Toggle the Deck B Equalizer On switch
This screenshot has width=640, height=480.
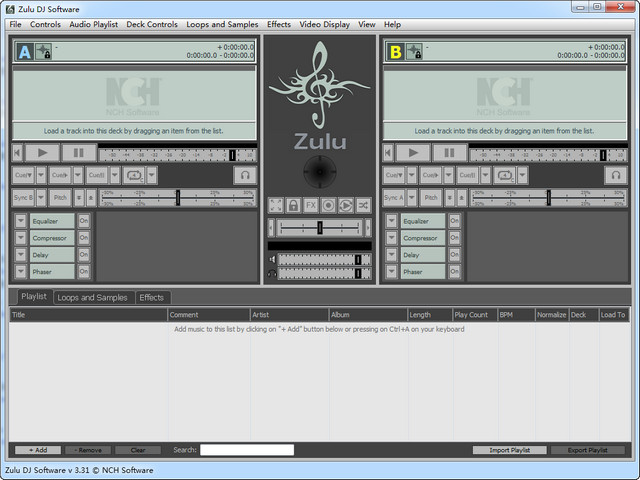click(x=454, y=221)
